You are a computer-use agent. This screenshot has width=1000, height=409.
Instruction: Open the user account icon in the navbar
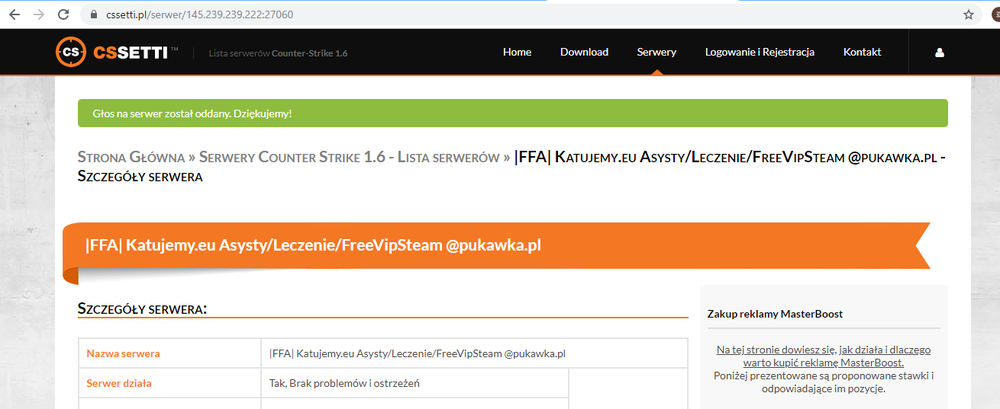click(x=939, y=52)
